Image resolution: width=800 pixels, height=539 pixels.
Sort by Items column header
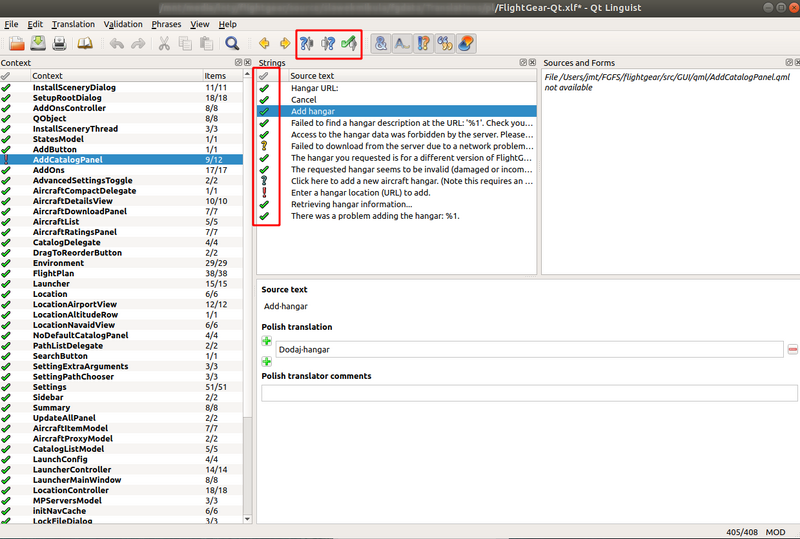(x=222, y=76)
